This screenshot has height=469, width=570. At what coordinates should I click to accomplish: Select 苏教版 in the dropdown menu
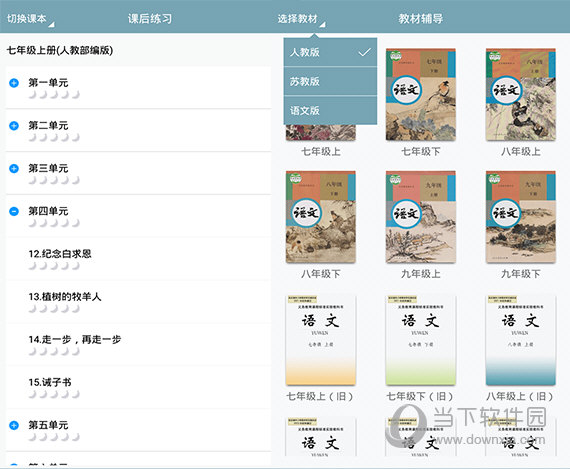[x=330, y=81]
